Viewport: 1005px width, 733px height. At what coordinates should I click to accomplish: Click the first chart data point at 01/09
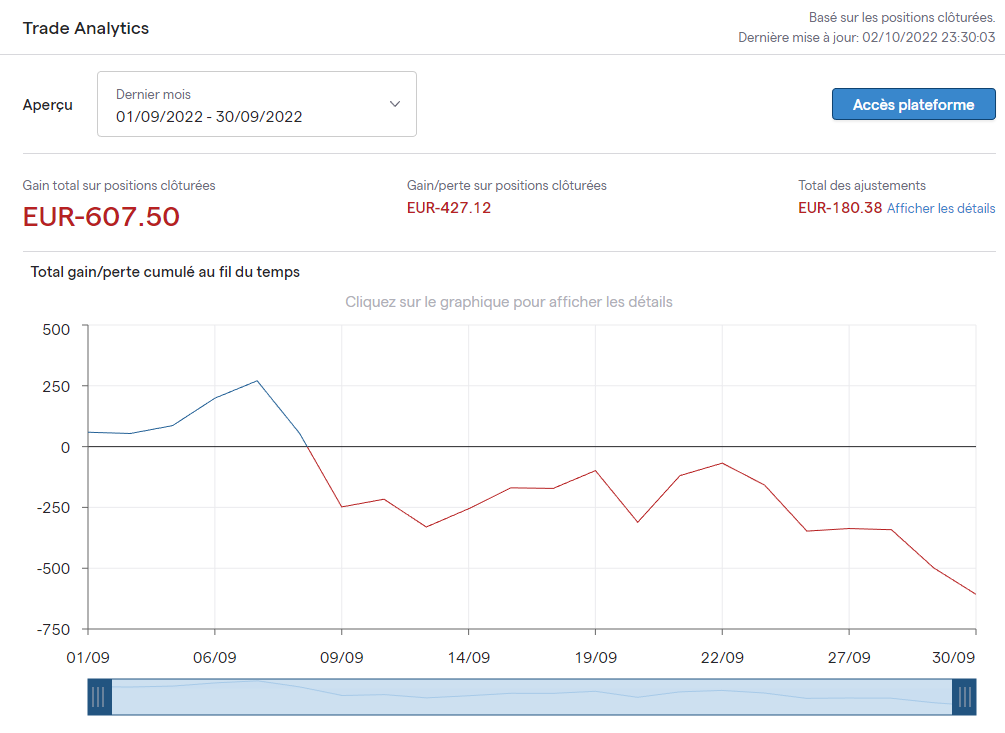click(x=89, y=432)
